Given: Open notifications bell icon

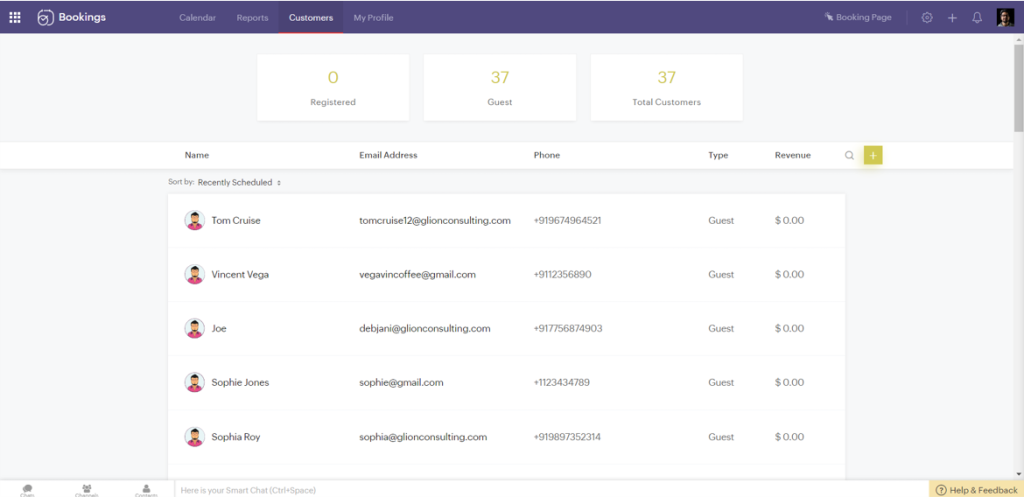Looking at the screenshot, I should click(x=977, y=17).
